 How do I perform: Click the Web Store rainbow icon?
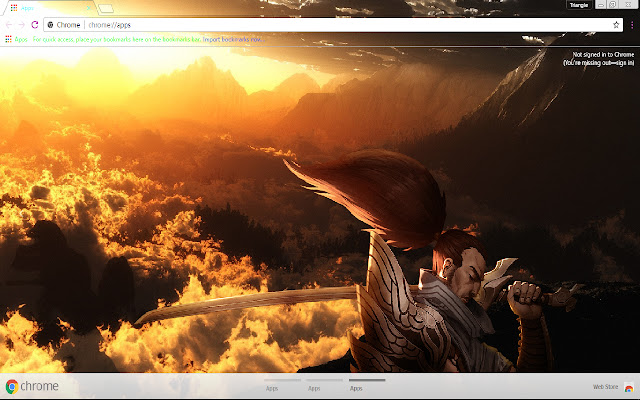[629, 387]
